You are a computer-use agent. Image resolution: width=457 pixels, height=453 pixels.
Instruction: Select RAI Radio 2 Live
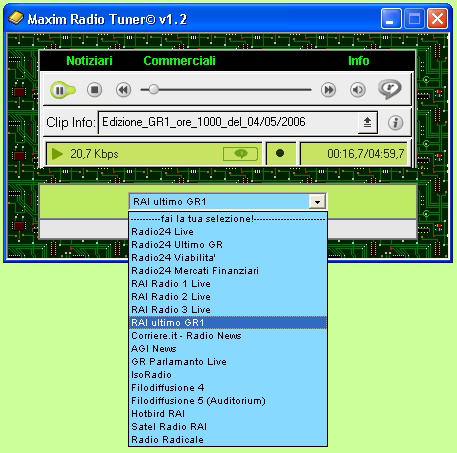(228, 297)
